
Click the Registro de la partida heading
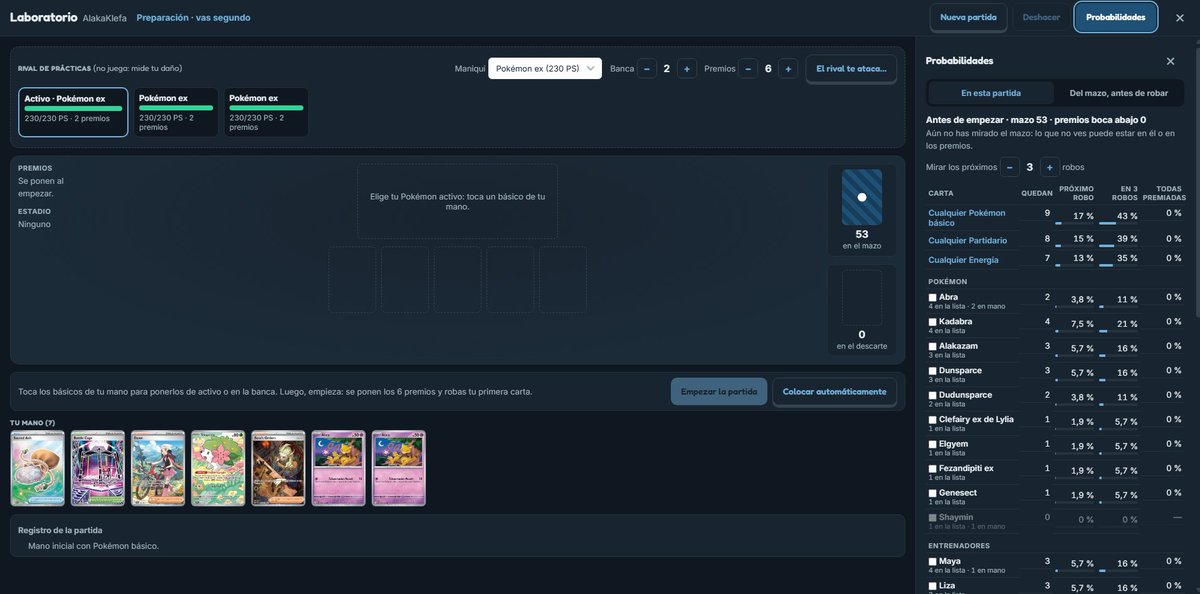tap(60, 530)
